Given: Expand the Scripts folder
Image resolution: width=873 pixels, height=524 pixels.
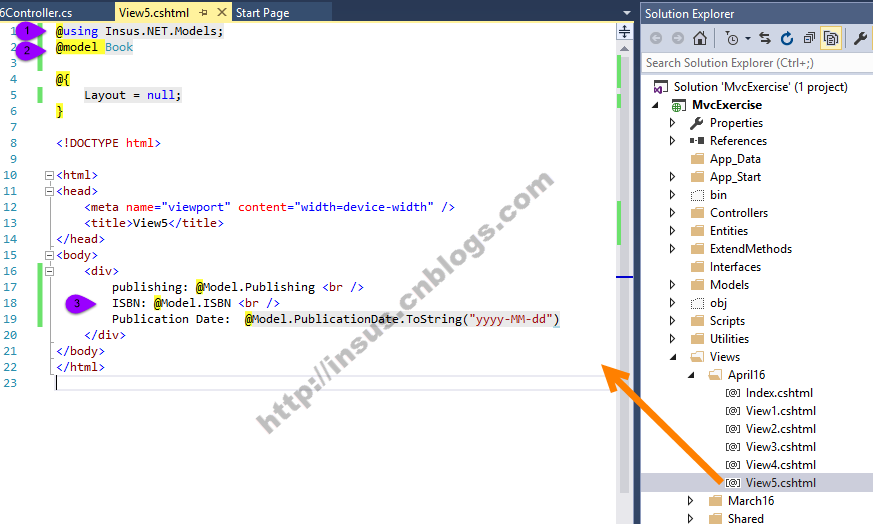Looking at the screenshot, I should tap(672, 321).
